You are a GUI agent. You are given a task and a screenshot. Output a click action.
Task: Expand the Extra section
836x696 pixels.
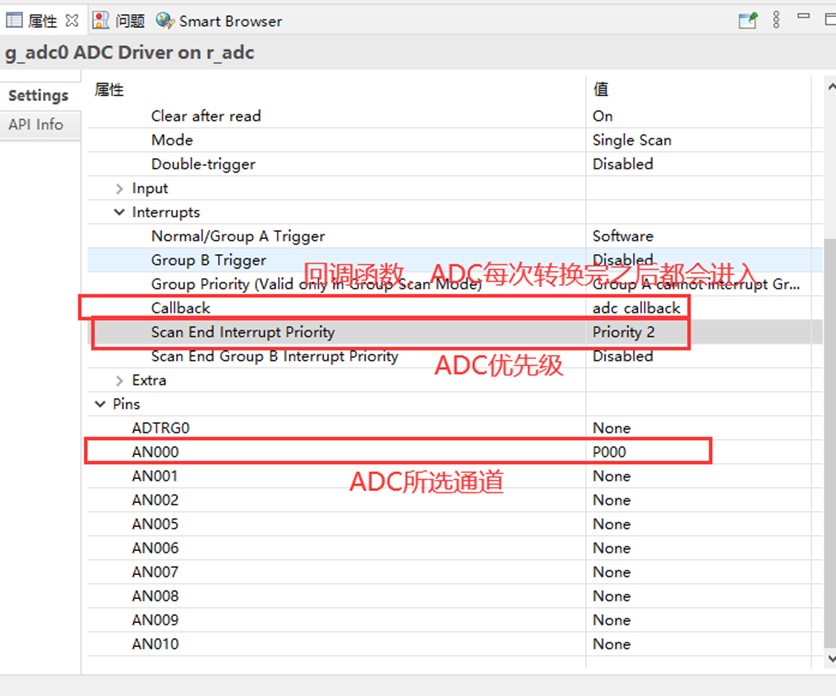[x=119, y=380]
